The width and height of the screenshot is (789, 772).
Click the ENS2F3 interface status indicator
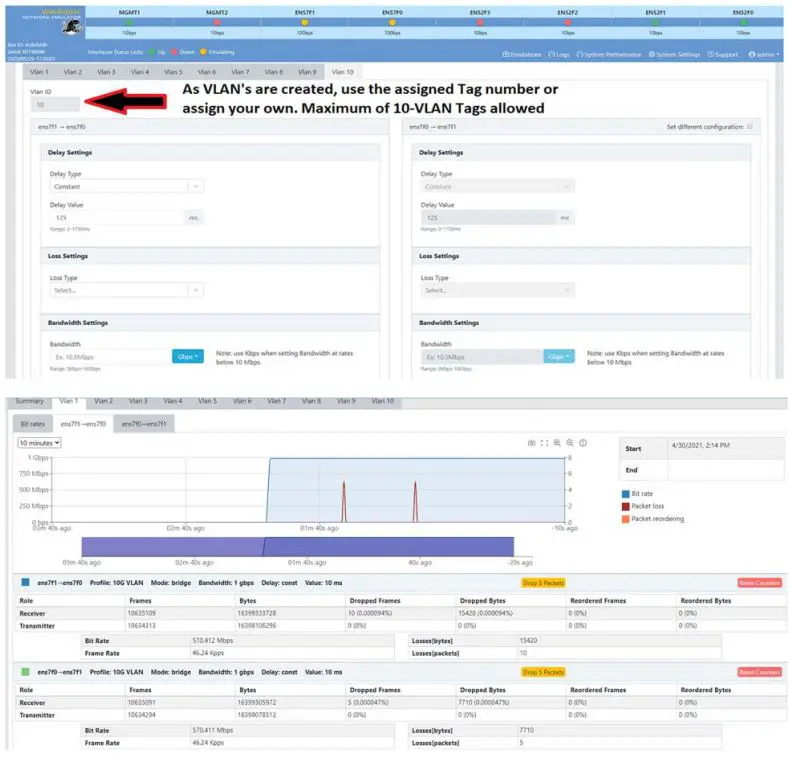[x=480, y=23]
